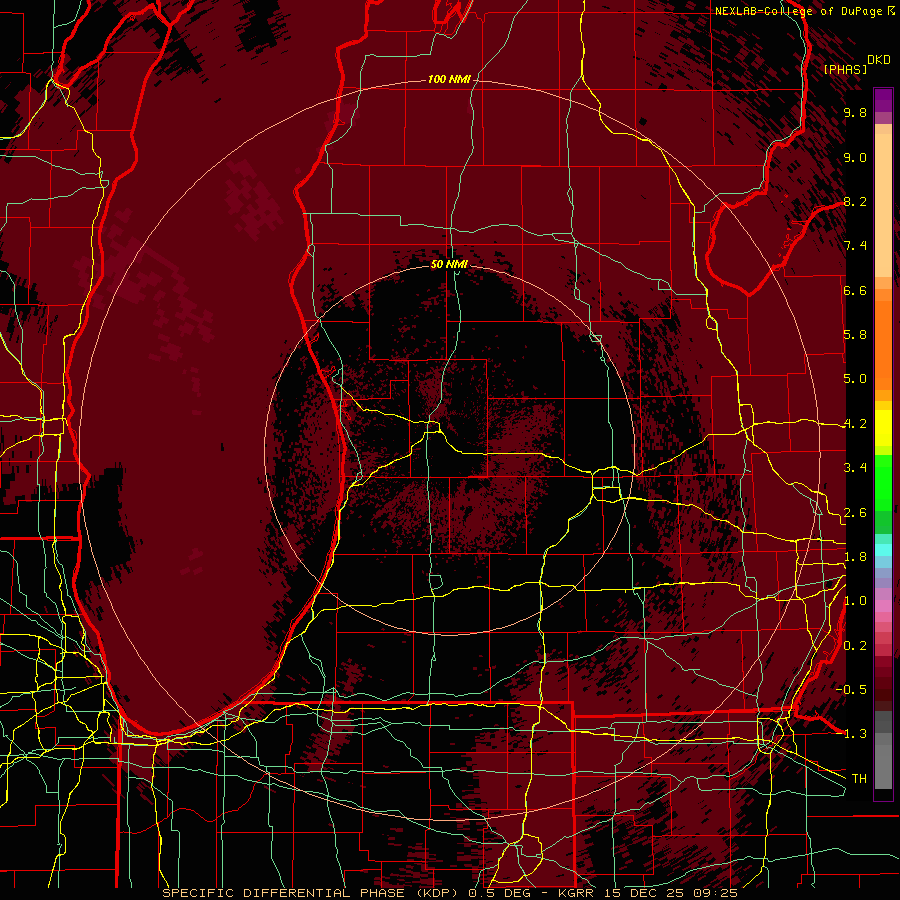
Task: Click the 9.0 value on the color scale
Action: [855, 157]
